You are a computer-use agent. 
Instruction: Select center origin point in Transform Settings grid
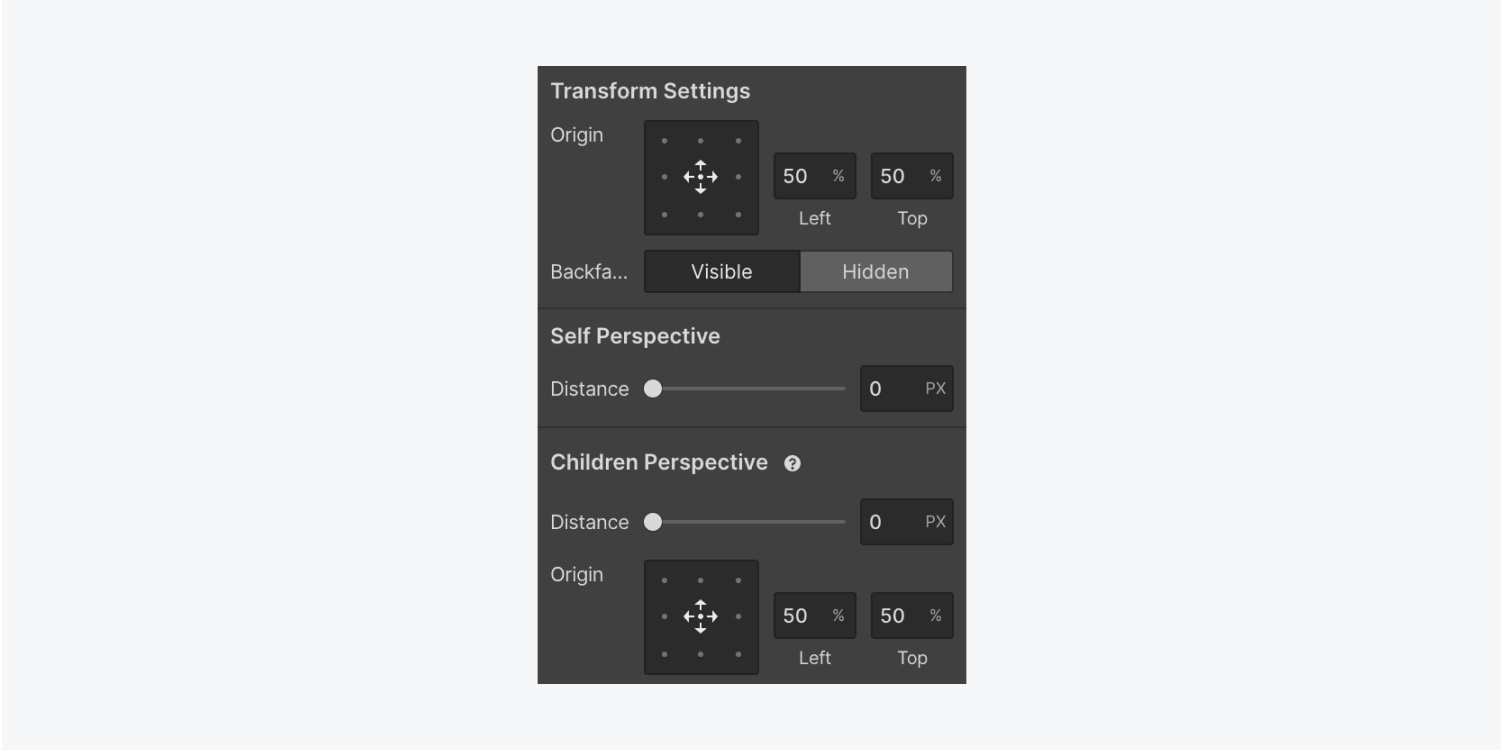tap(701, 177)
